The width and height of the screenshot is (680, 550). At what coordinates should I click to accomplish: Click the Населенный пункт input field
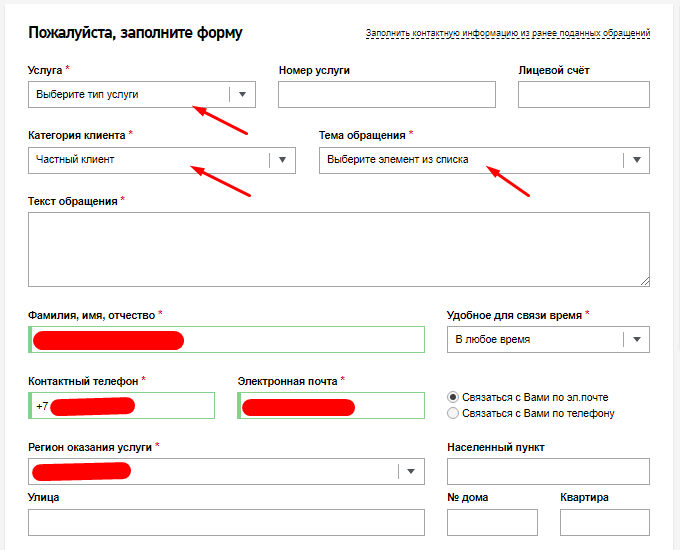[548, 471]
